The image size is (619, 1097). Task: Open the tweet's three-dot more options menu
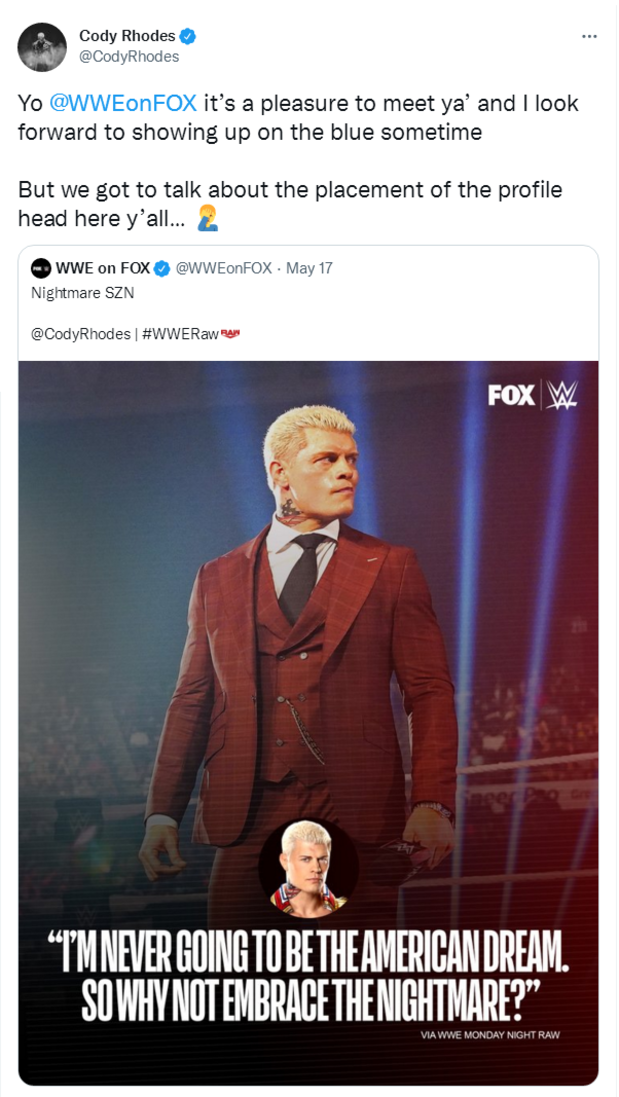point(589,36)
